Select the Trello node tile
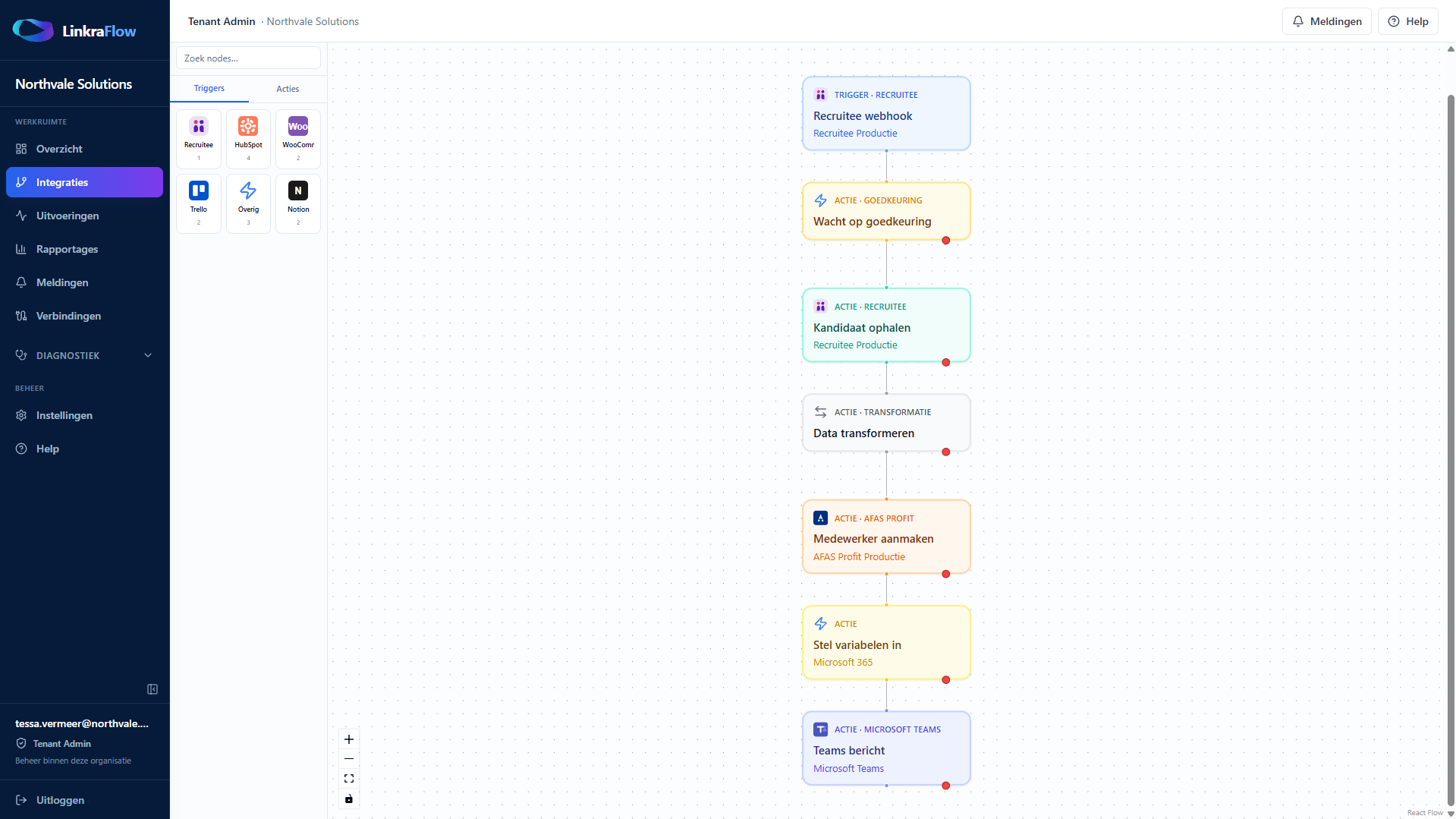Image resolution: width=1456 pixels, height=819 pixels. click(199, 203)
